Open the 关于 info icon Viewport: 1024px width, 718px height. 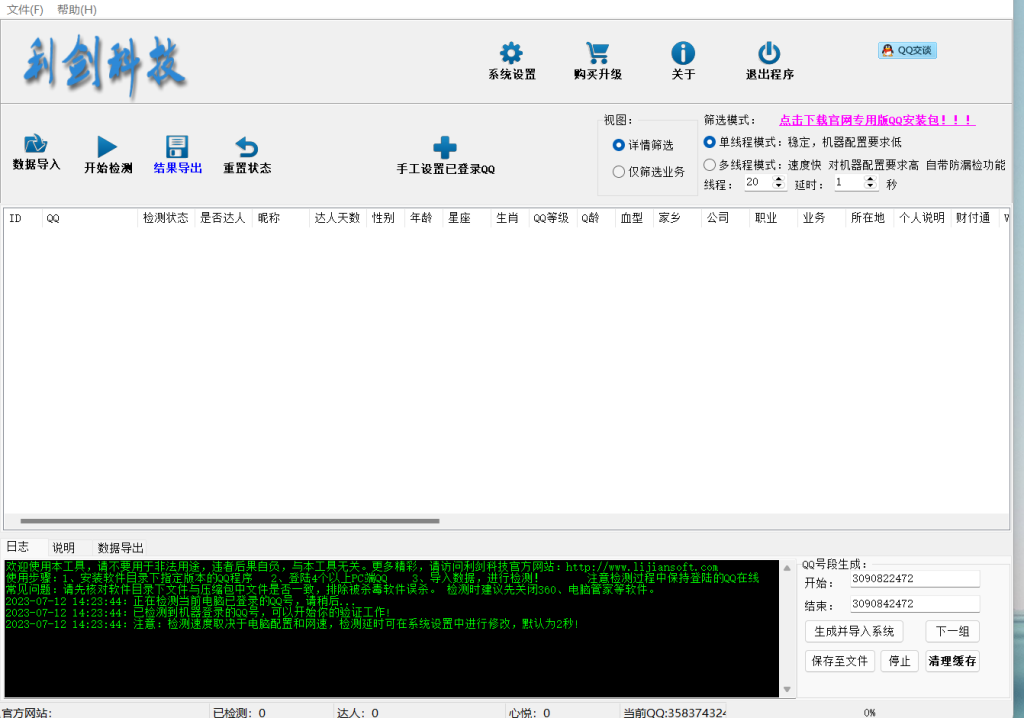coord(683,54)
